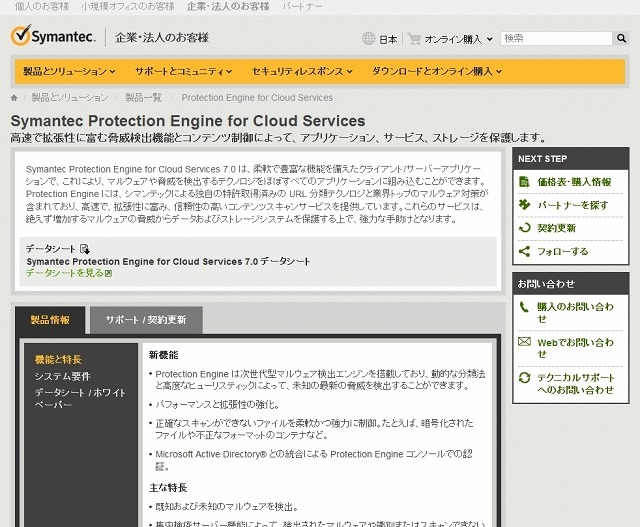Screen dimensions: 640x527
Task: Click the Symantec logo
Action: [53, 36]
